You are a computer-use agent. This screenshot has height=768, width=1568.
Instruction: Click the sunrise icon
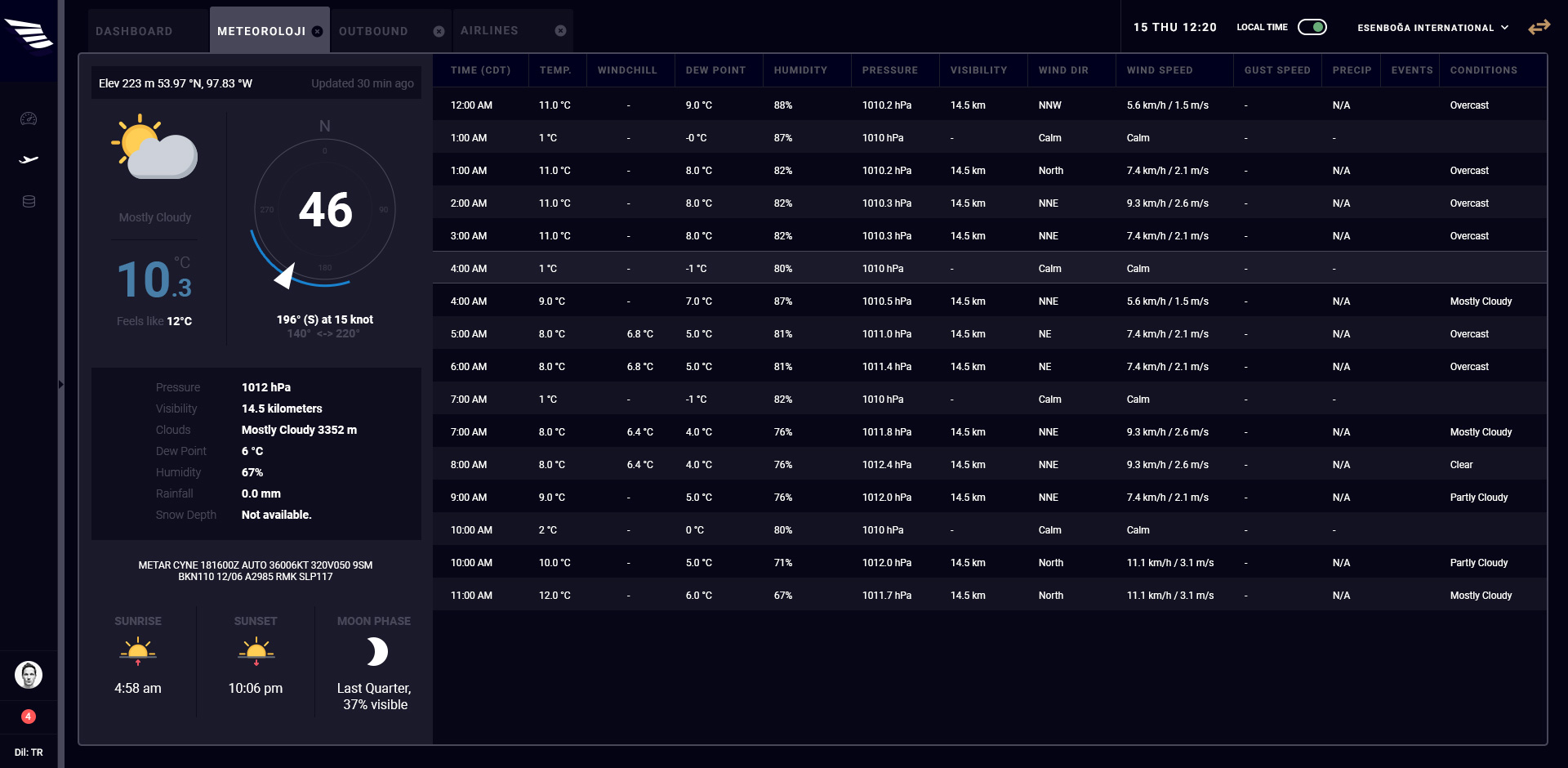pyautogui.click(x=138, y=651)
